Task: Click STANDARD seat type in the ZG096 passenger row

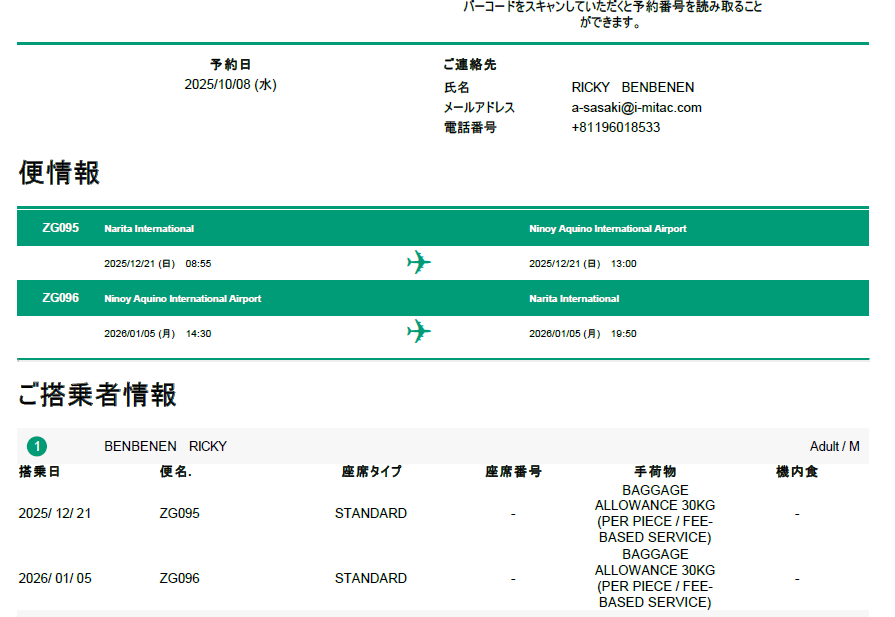Action: coord(371,579)
